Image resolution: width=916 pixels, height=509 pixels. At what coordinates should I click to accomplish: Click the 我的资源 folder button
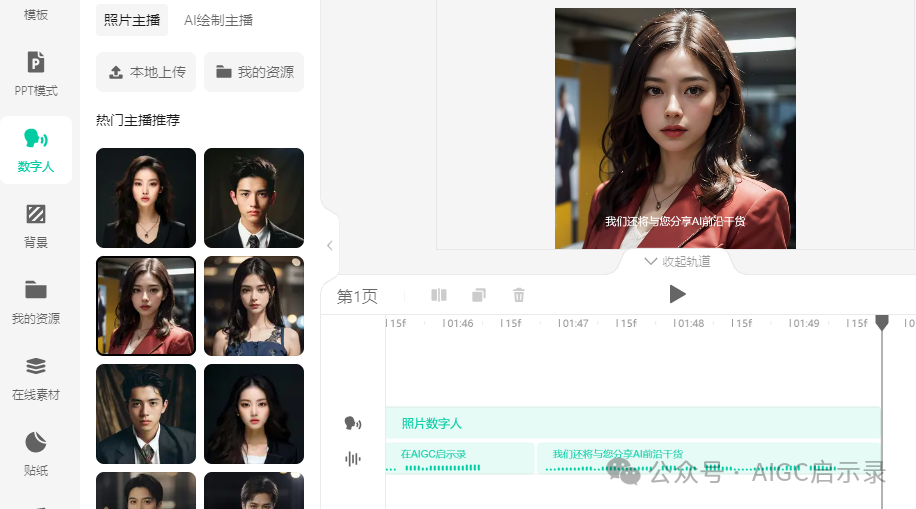(254, 72)
